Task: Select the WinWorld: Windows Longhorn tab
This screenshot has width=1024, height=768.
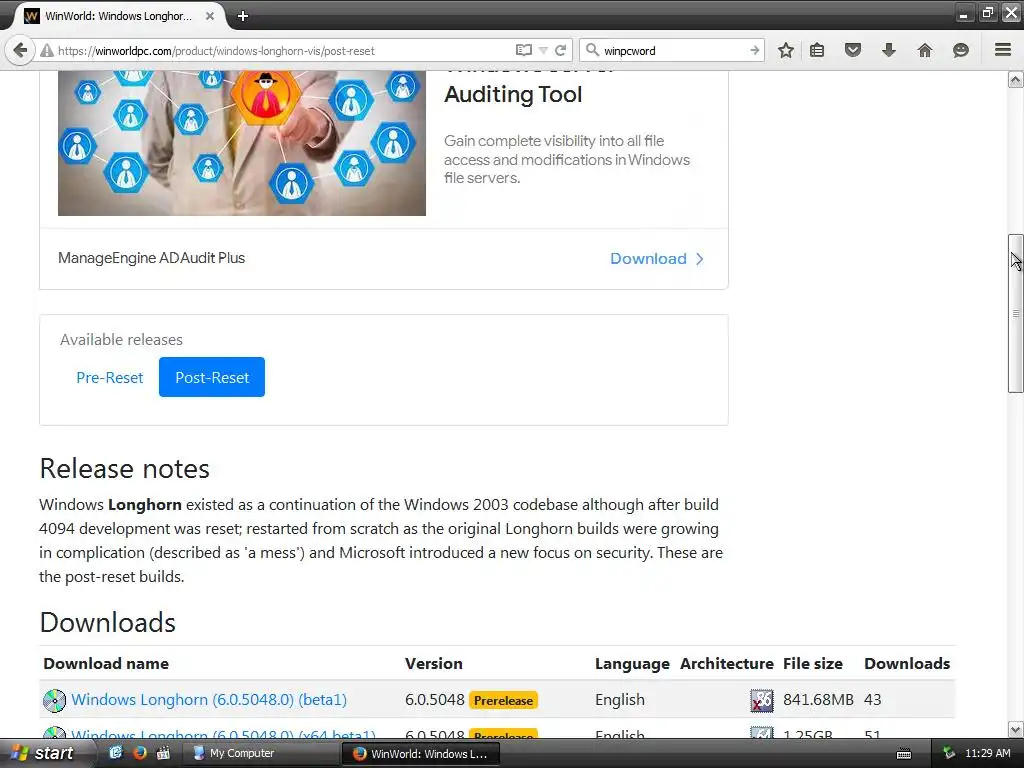Action: tap(118, 16)
